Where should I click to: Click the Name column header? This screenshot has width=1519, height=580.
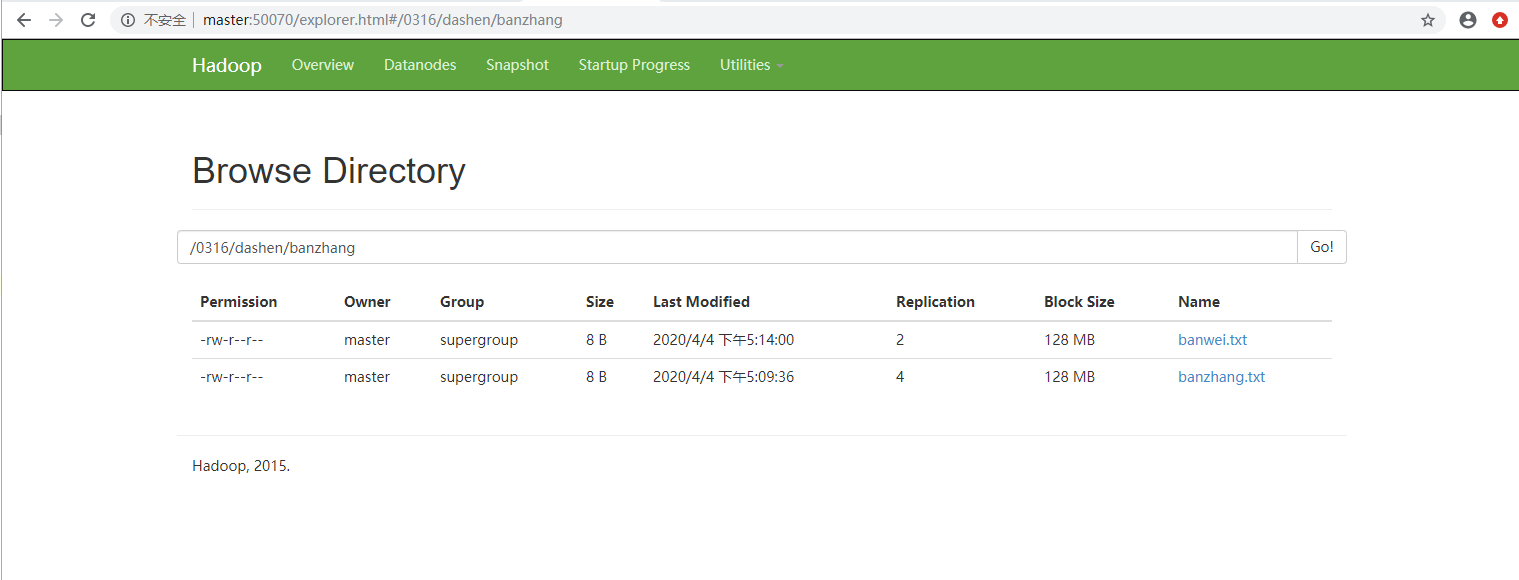click(1199, 302)
